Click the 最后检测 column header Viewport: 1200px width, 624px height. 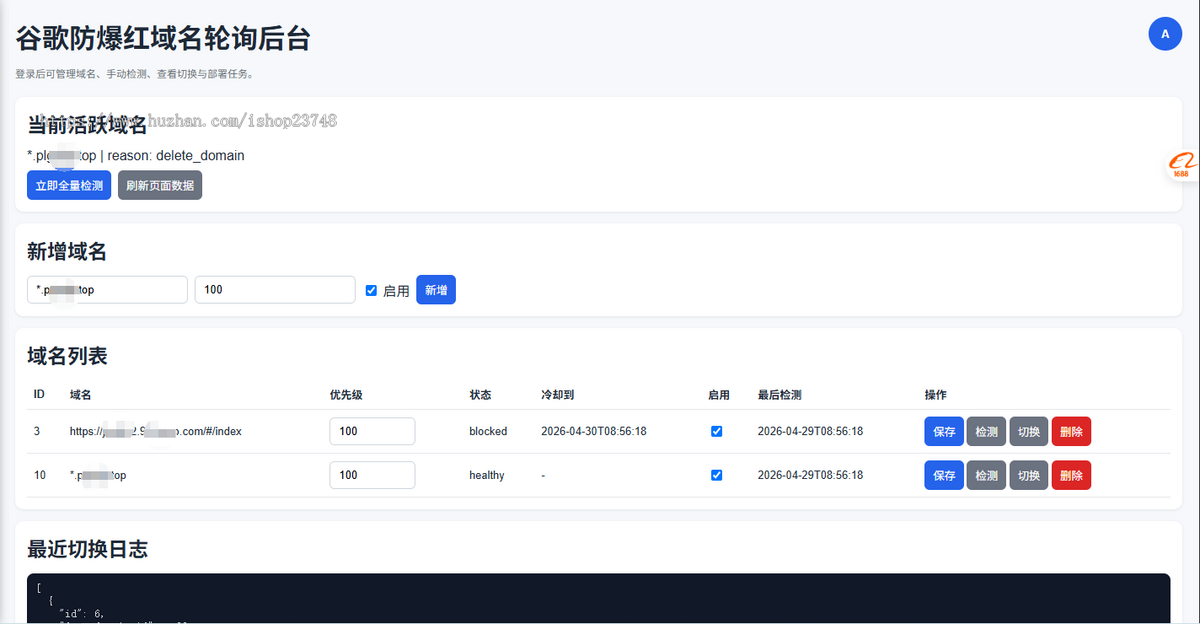tap(779, 395)
